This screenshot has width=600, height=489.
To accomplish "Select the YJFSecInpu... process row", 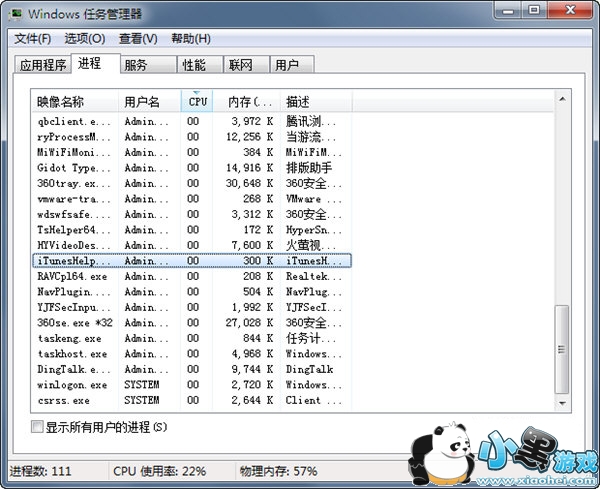I will tap(191, 307).
